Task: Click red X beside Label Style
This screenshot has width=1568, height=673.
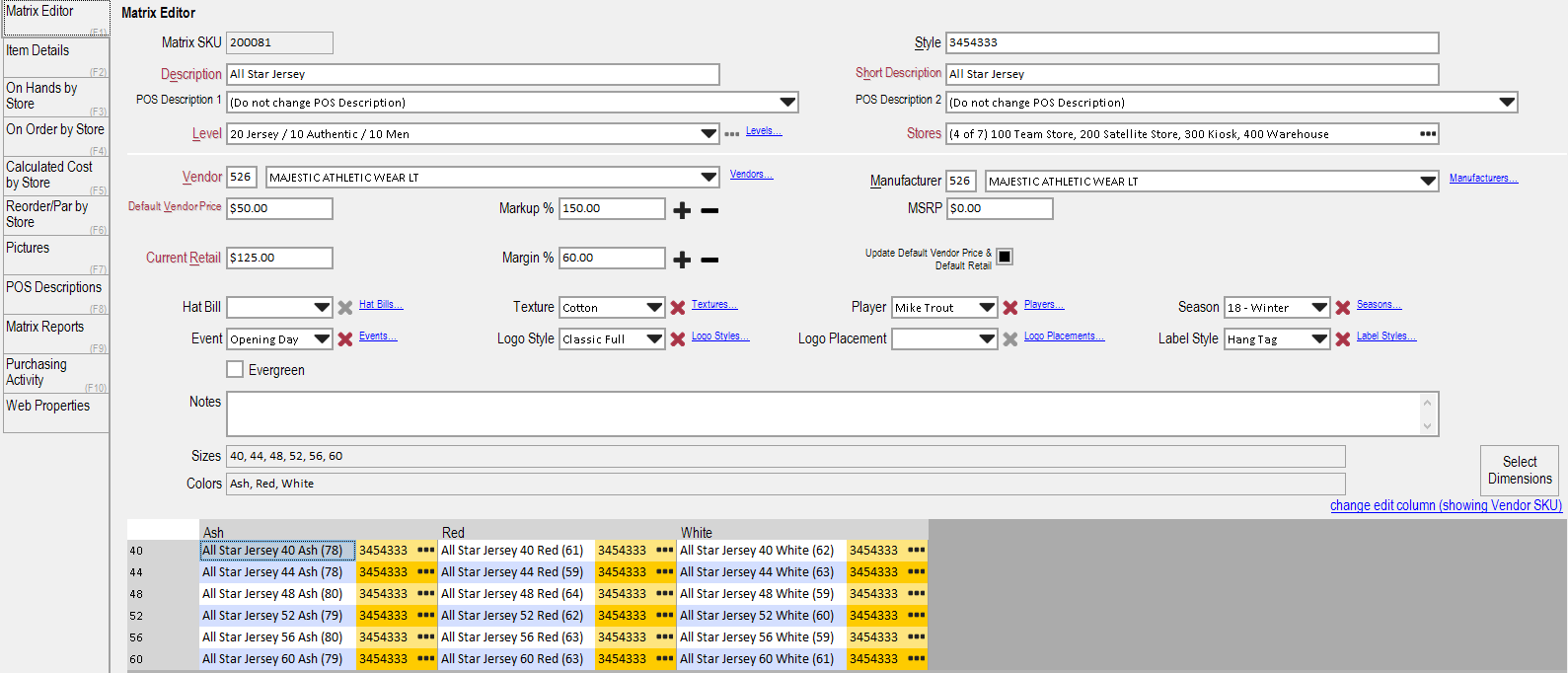Action: 1343,339
